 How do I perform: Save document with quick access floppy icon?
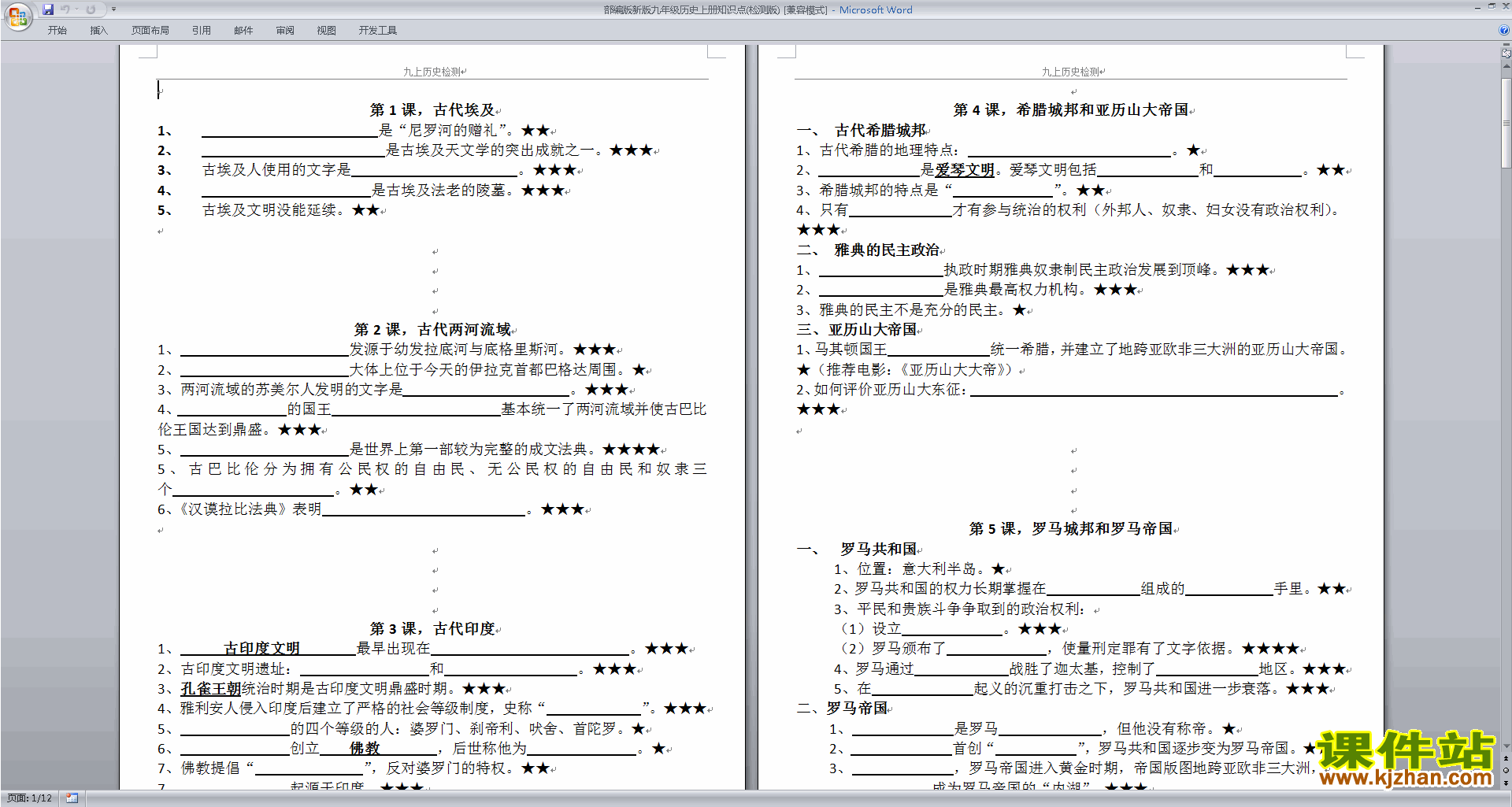point(48,9)
